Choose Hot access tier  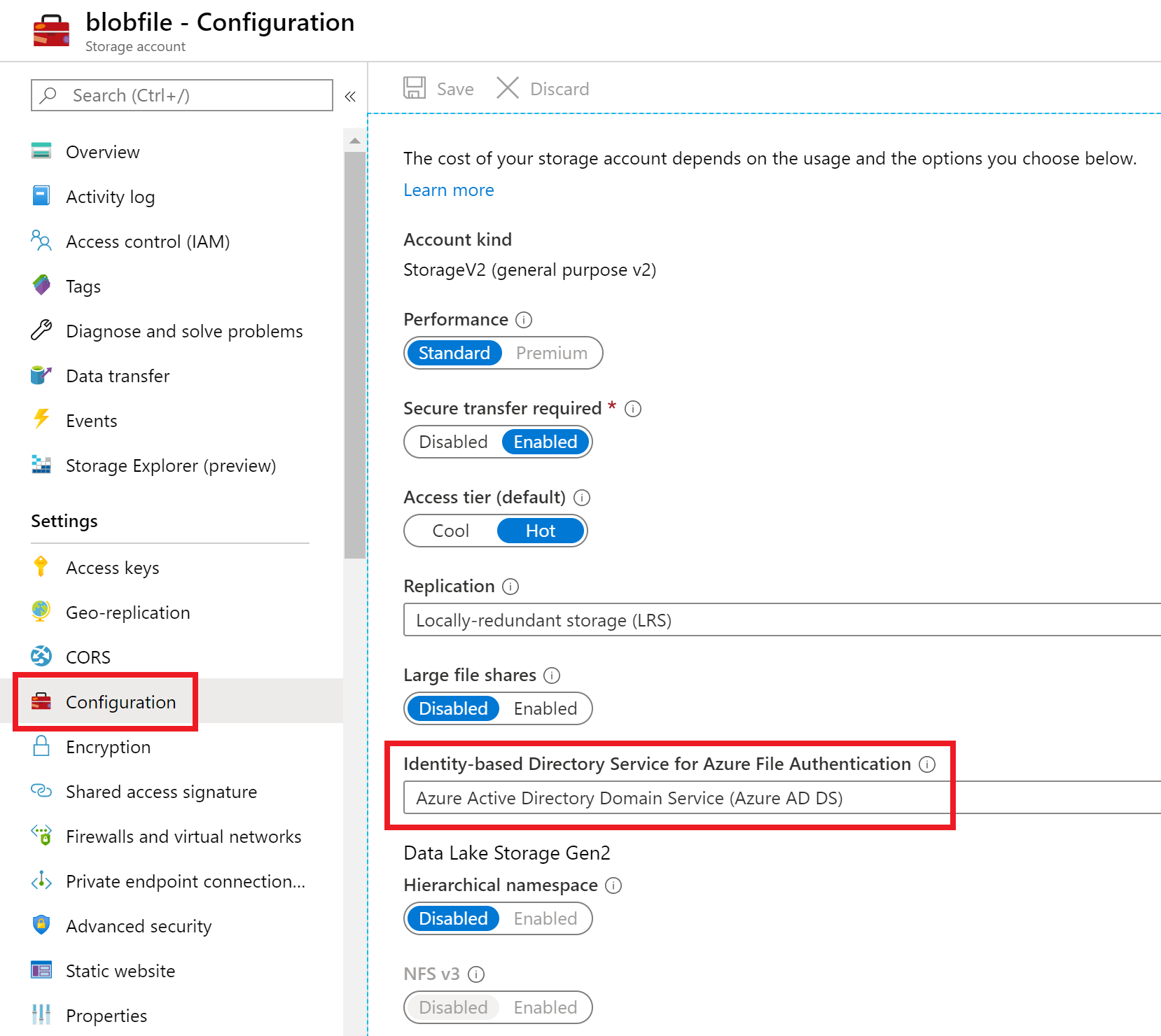coord(541,531)
